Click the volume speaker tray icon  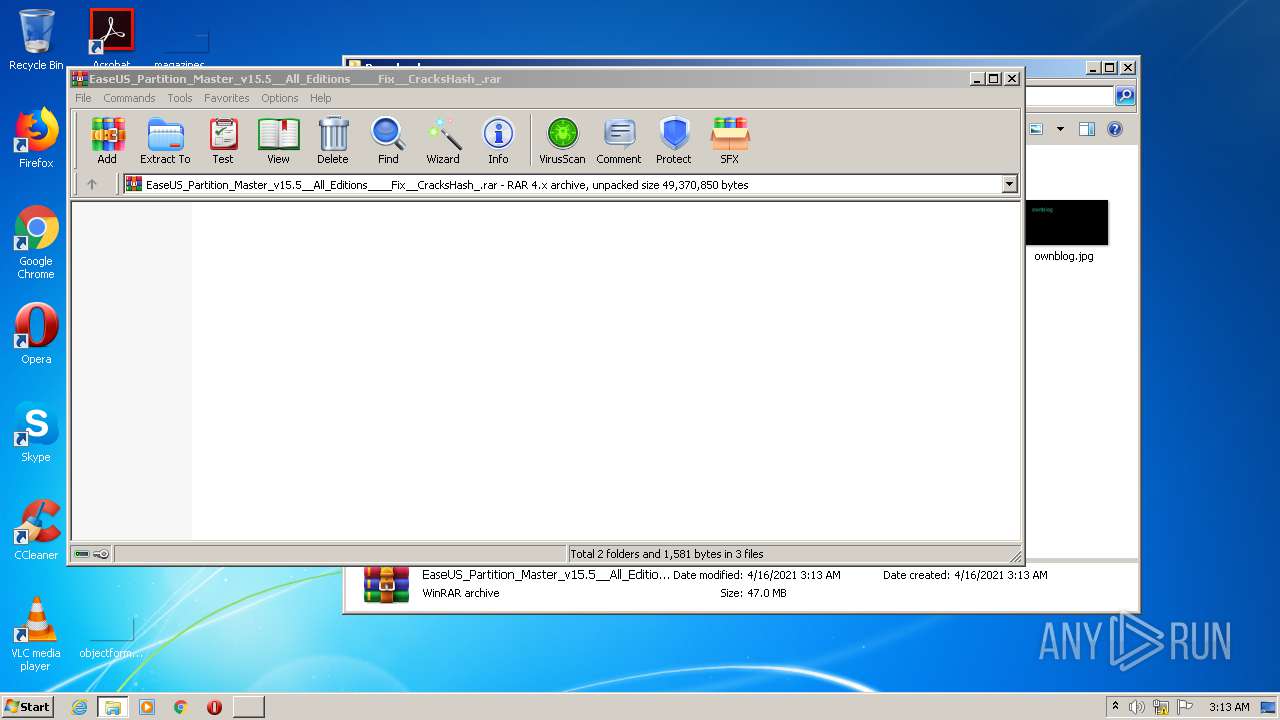point(1137,707)
